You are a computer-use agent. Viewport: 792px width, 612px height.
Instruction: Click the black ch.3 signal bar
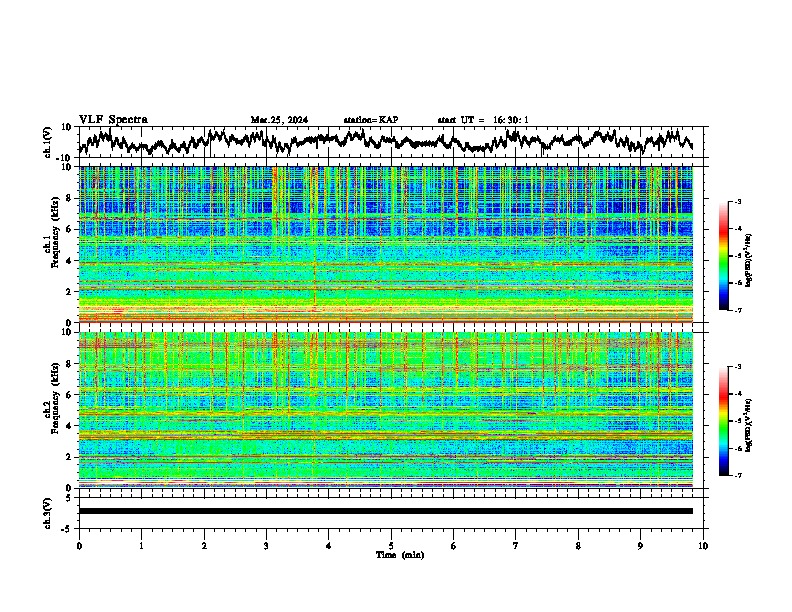386,511
